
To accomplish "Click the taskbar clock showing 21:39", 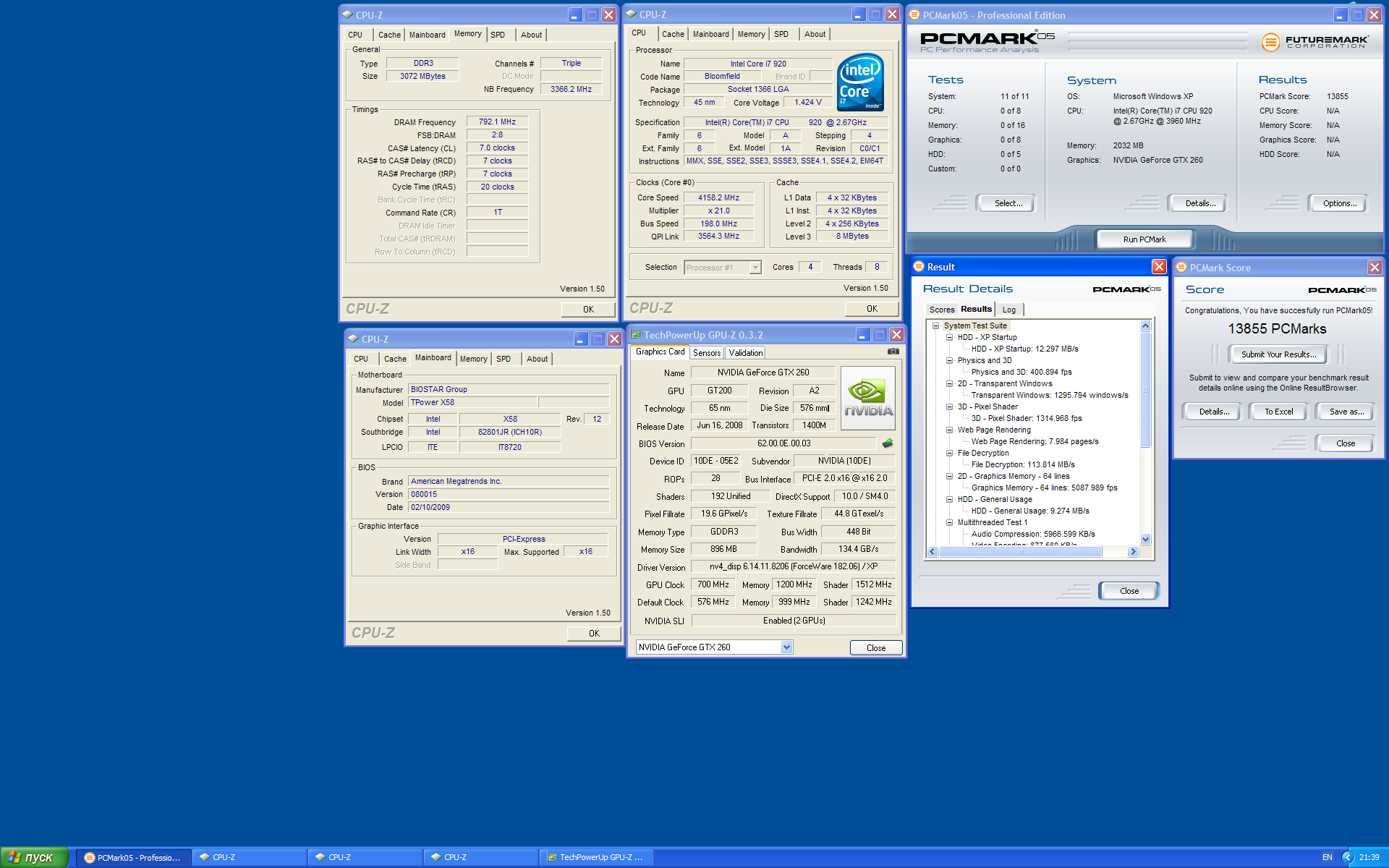I will 1369,857.
